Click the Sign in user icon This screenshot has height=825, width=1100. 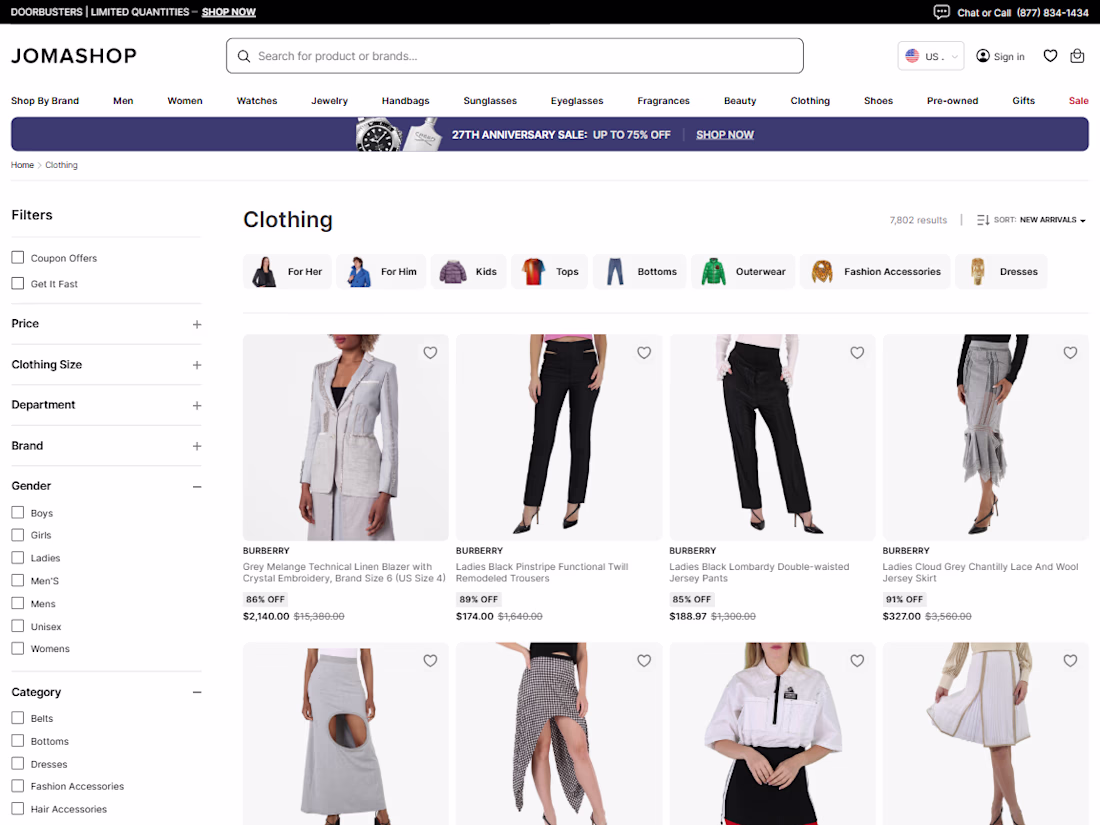(983, 56)
